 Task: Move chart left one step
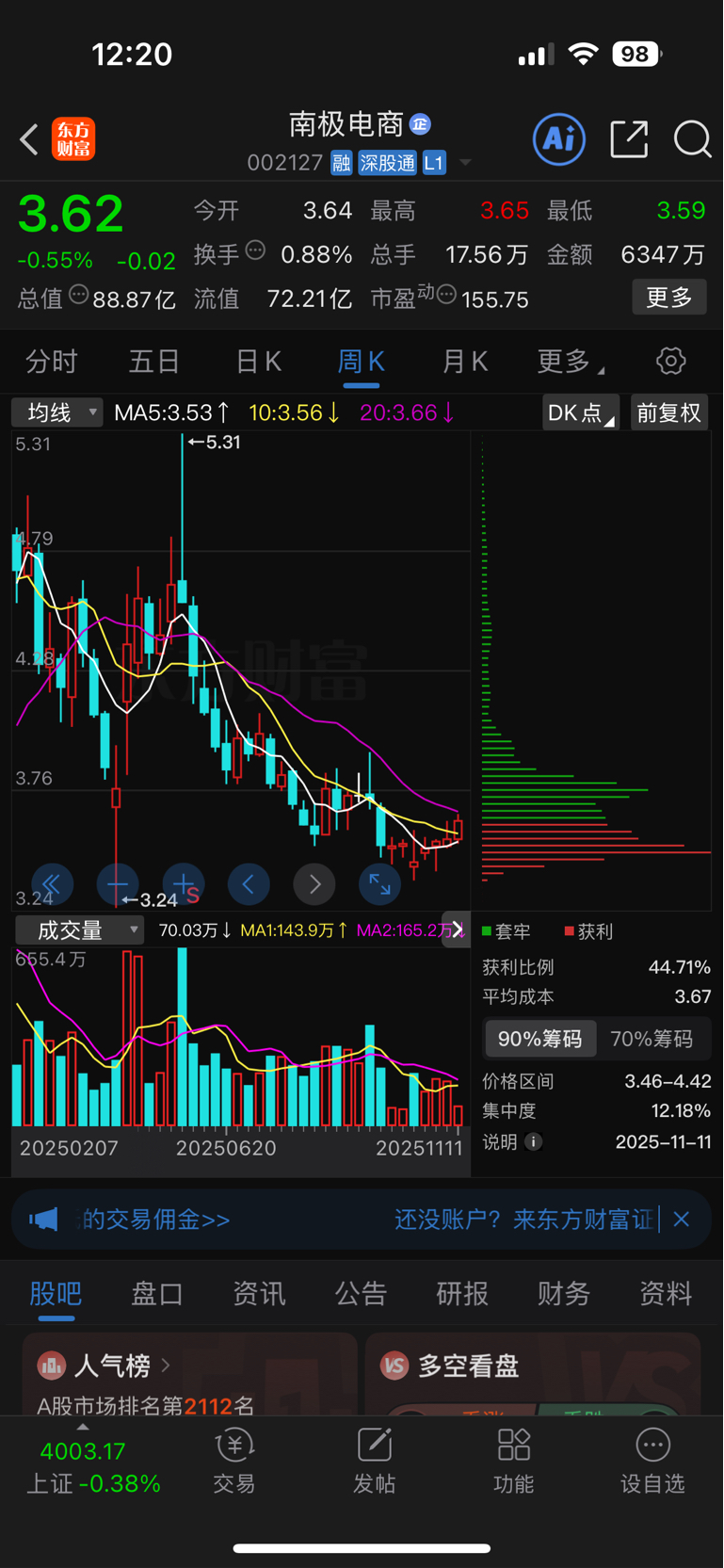[x=249, y=884]
